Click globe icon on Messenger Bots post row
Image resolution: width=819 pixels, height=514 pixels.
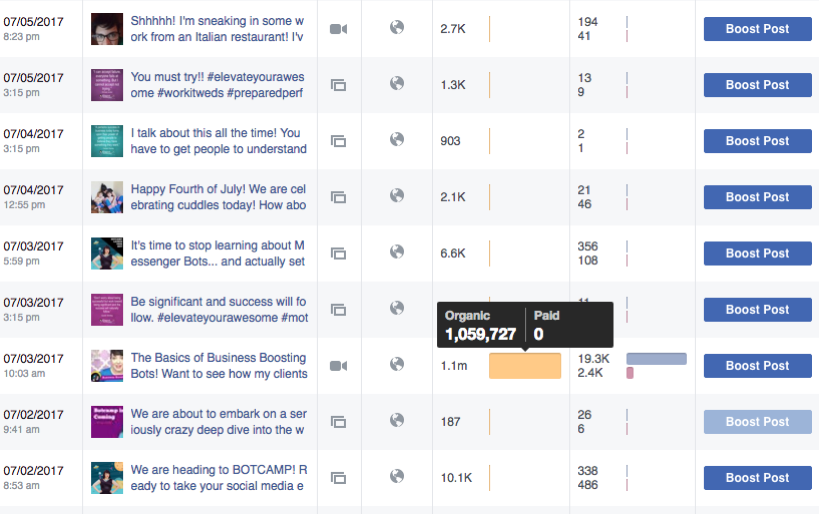pyautogui.click(x=397, y=252)
